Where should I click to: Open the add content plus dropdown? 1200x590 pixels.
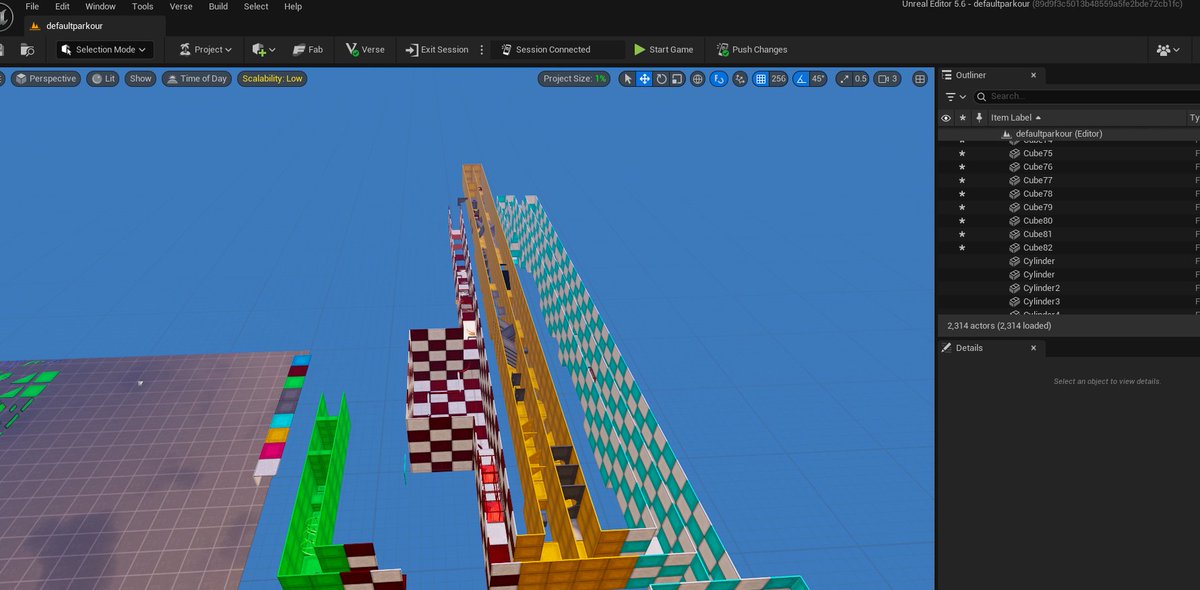(x=264, y=49)
